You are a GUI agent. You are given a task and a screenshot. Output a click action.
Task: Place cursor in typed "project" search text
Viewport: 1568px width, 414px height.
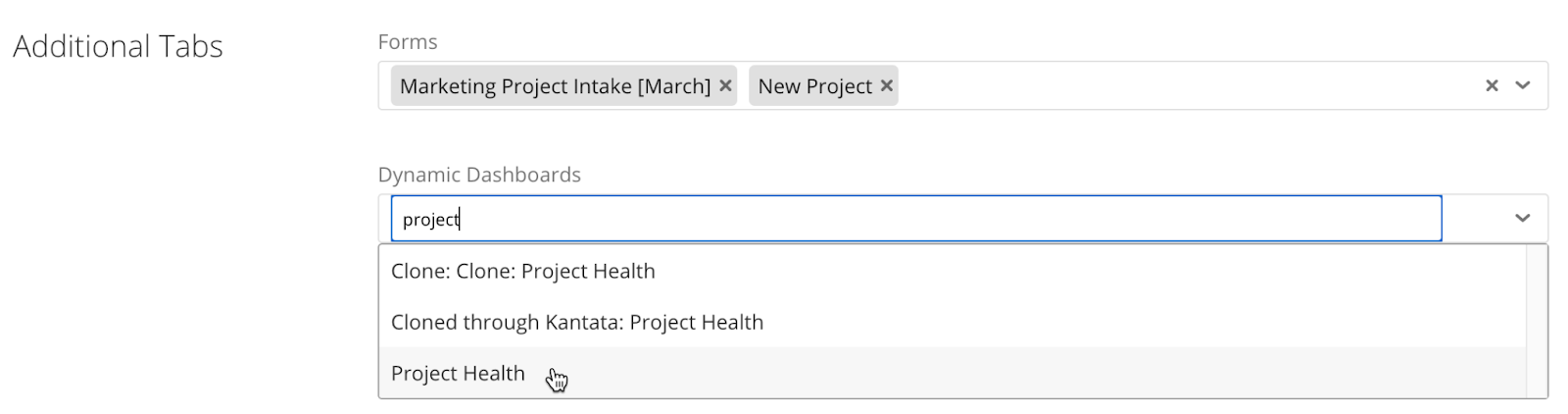coord(430,220)
